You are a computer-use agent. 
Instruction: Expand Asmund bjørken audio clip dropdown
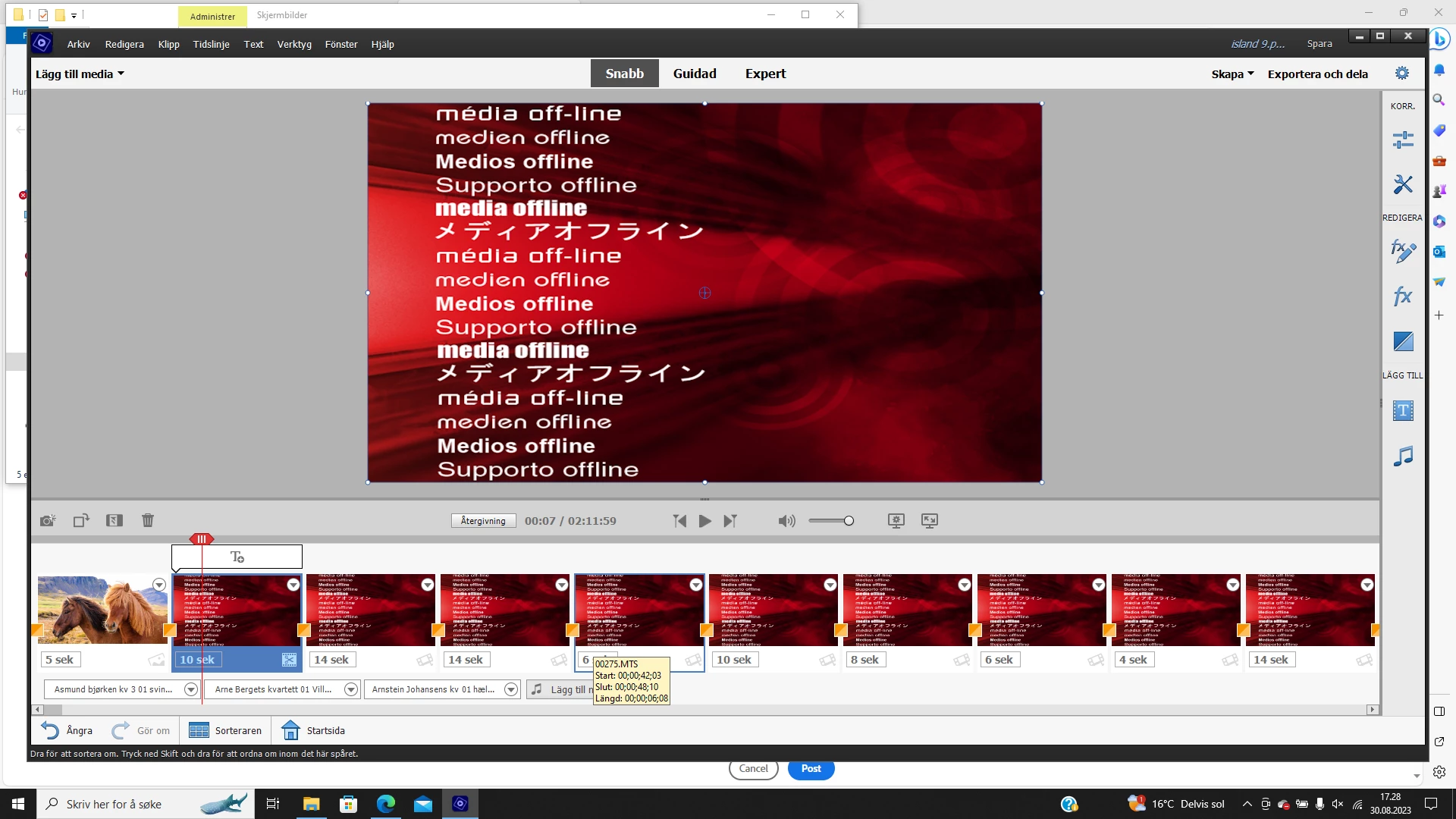(191, 689)
